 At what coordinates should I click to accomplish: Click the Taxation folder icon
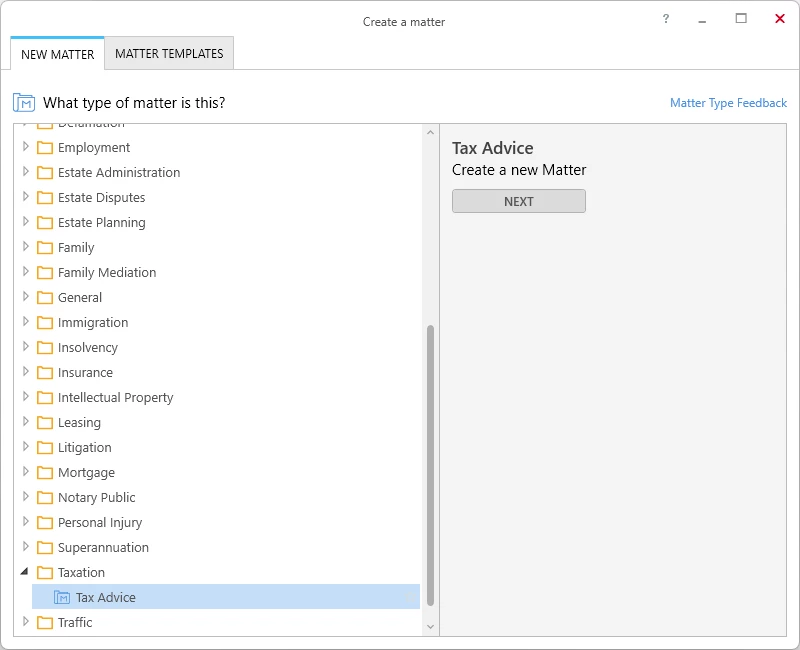point(45,572)
